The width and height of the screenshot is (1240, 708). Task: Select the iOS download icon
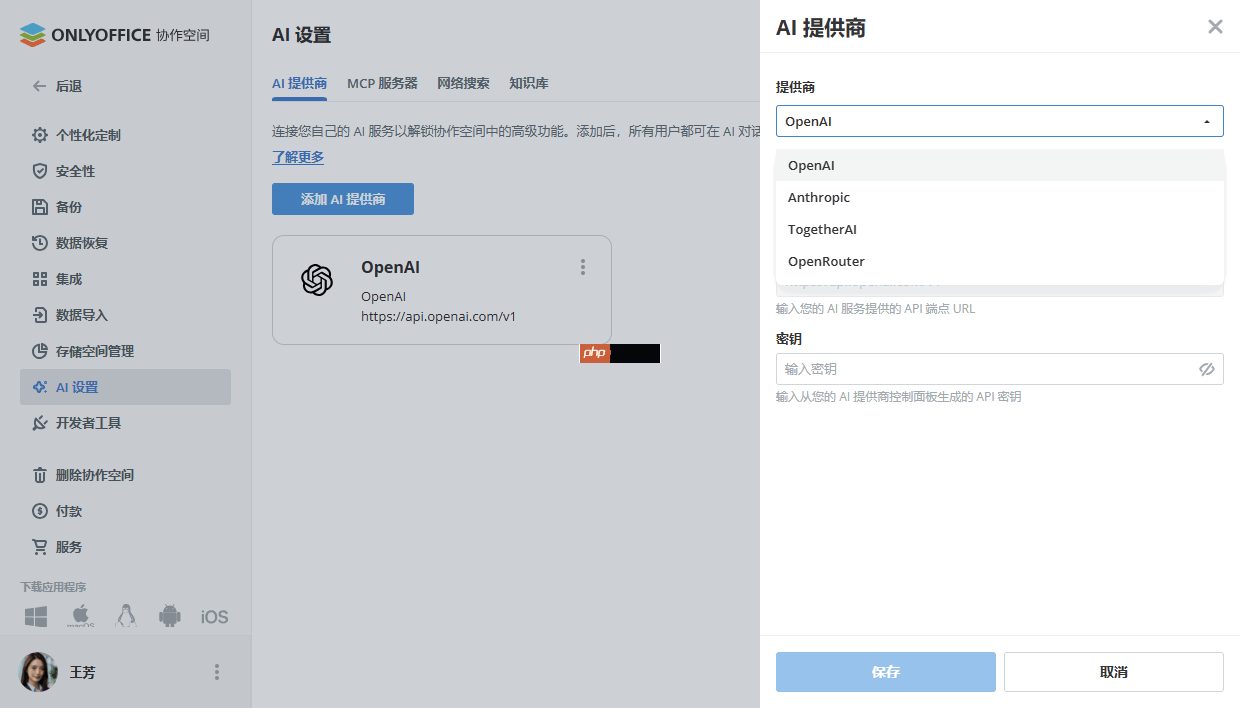click(213, 616)
